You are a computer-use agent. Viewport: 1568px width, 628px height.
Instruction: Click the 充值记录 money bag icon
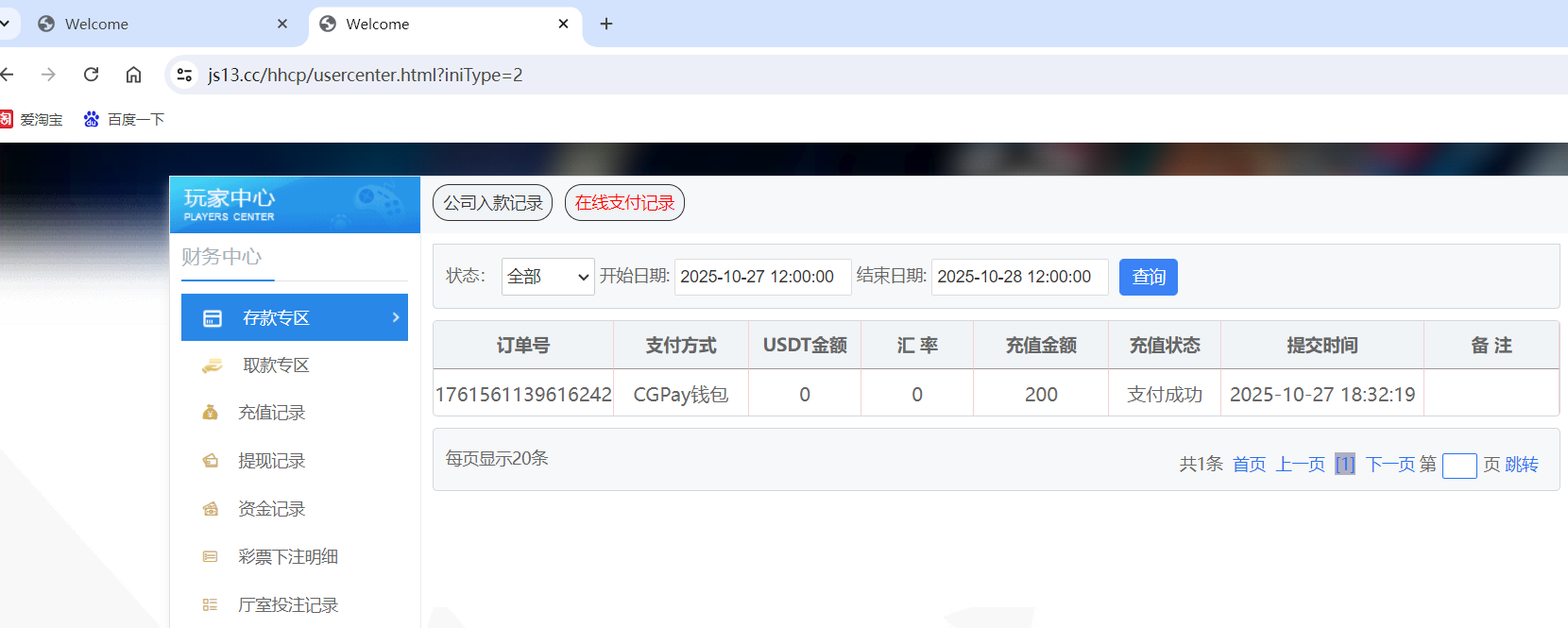click(x=210, y=412)
